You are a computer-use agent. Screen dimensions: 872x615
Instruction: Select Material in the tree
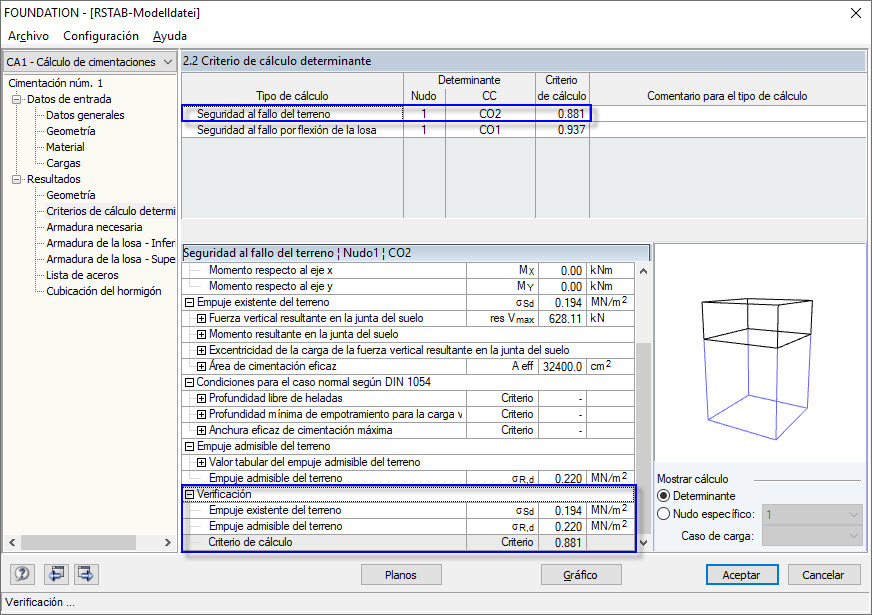pos(65,147)
